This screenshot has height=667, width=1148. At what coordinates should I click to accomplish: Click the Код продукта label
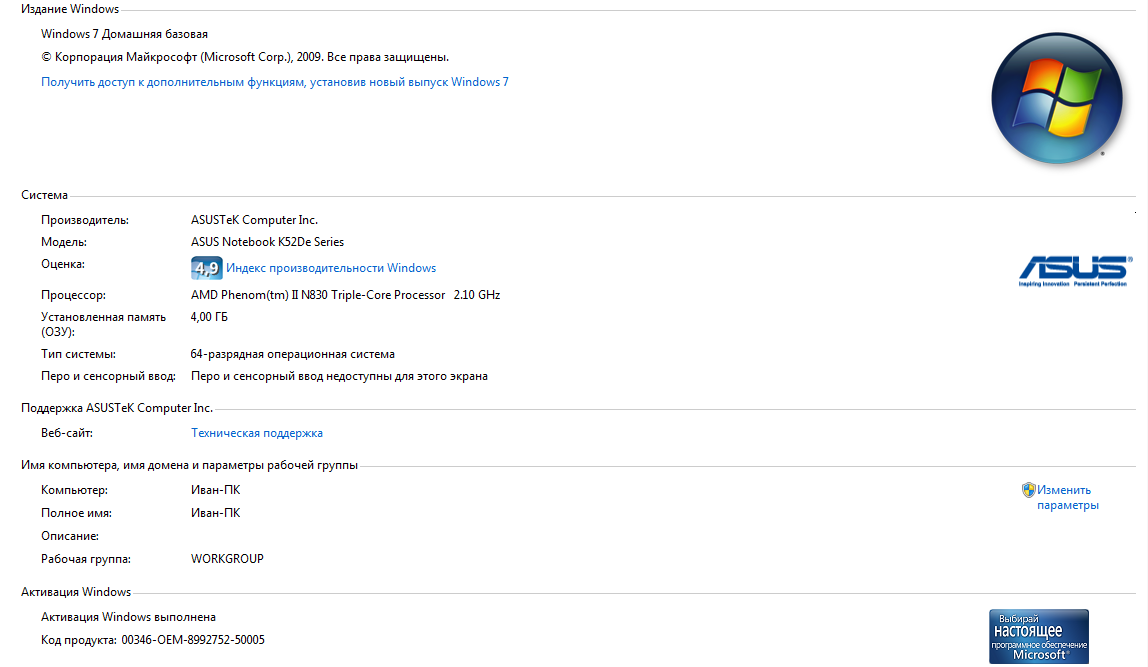tap(78, 640)
